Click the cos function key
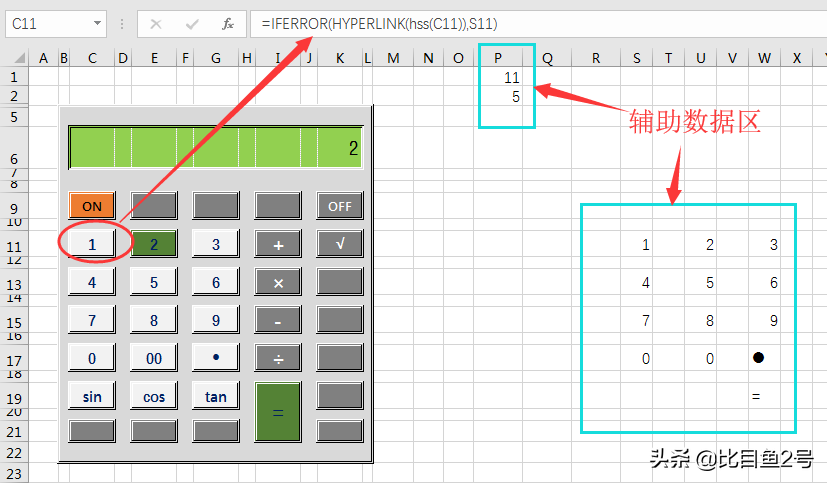This screenshot has height=483, width=827. point(153,396)
